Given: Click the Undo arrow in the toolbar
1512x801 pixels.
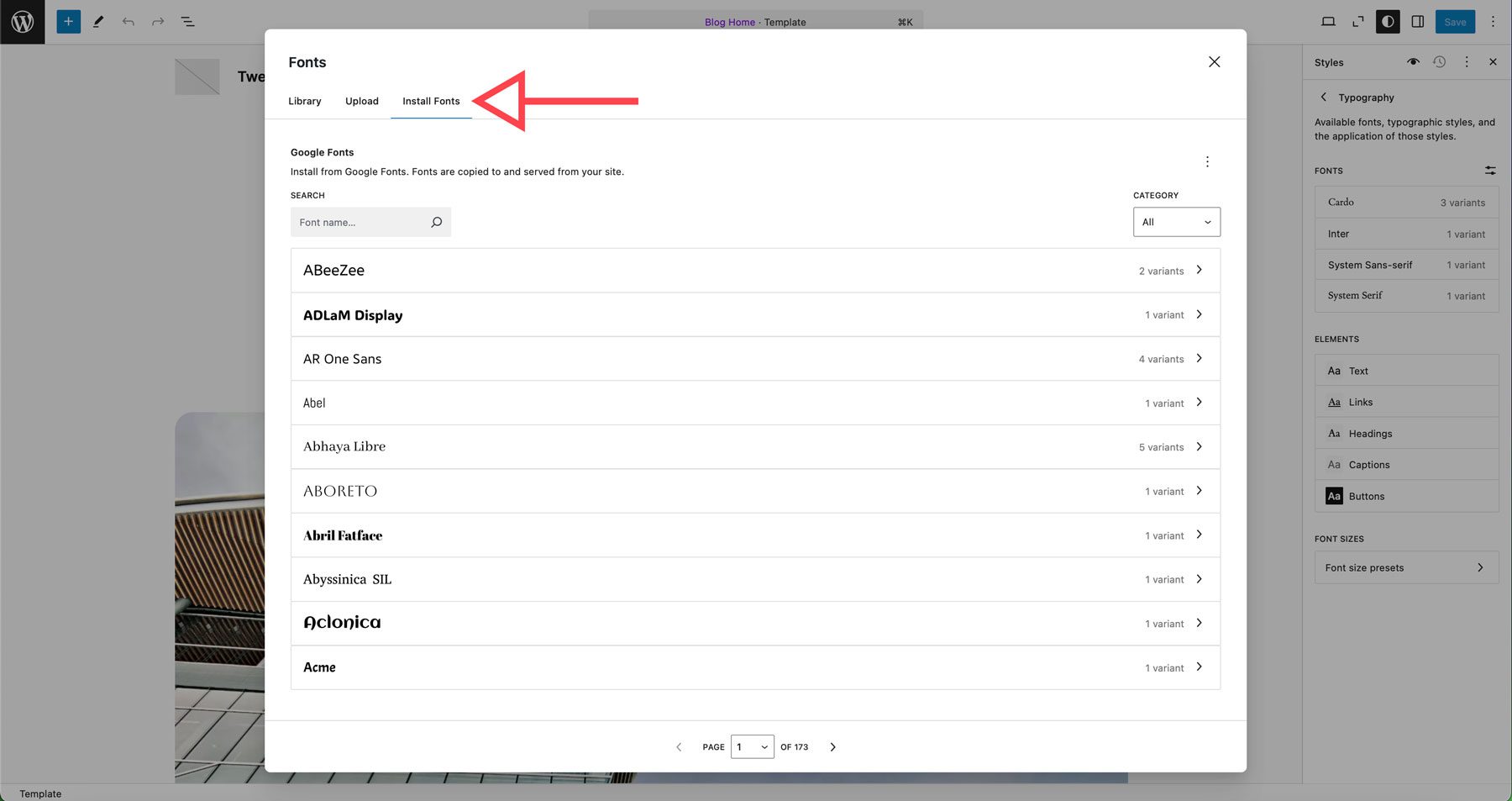Looking at the screenshot, I should click(x=128, y=21).
